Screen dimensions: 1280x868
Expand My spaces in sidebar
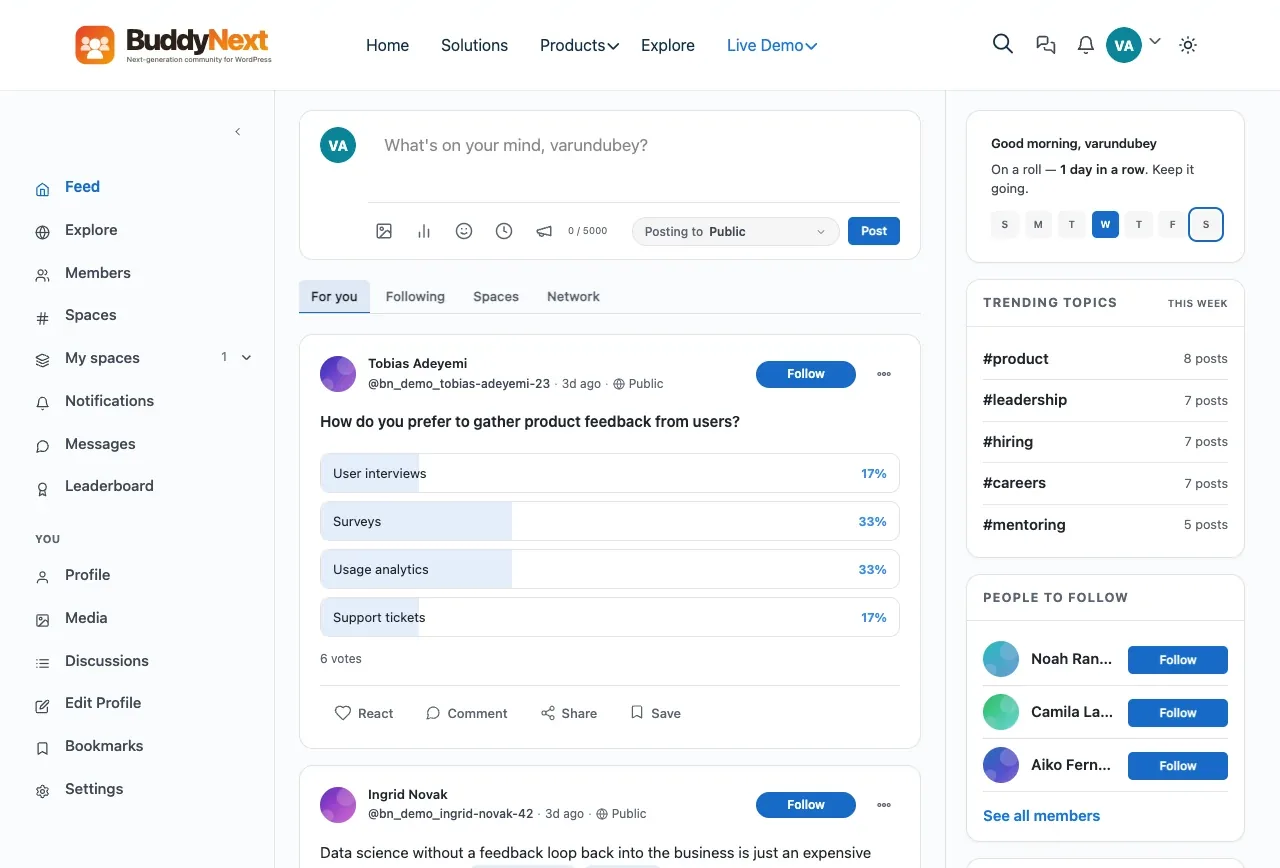tap(247, 357)
